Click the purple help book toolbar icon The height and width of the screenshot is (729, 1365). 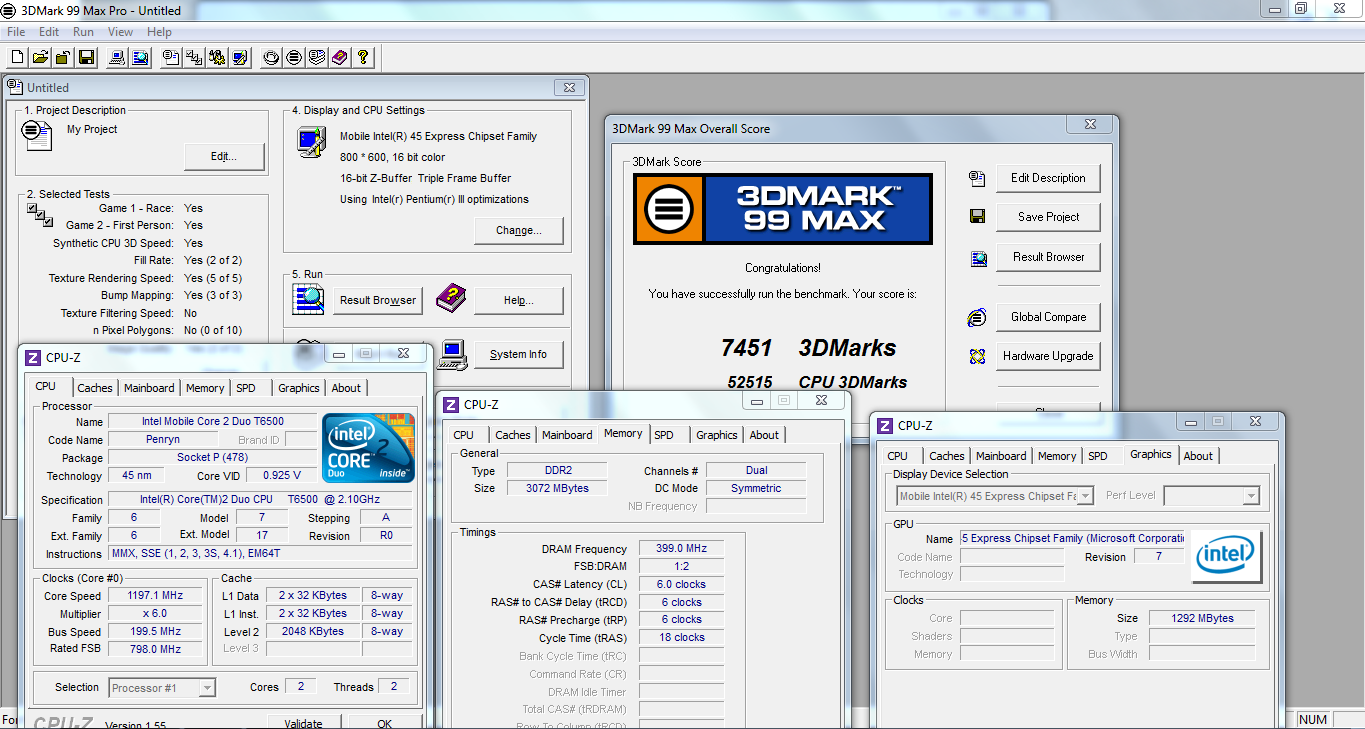pos(340,58)
